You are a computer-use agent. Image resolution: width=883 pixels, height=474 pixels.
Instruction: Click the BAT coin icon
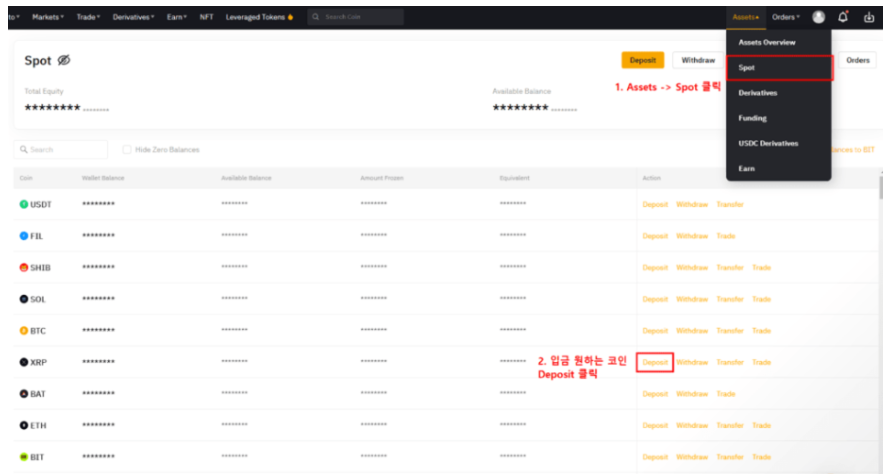(x=24, y=393)
